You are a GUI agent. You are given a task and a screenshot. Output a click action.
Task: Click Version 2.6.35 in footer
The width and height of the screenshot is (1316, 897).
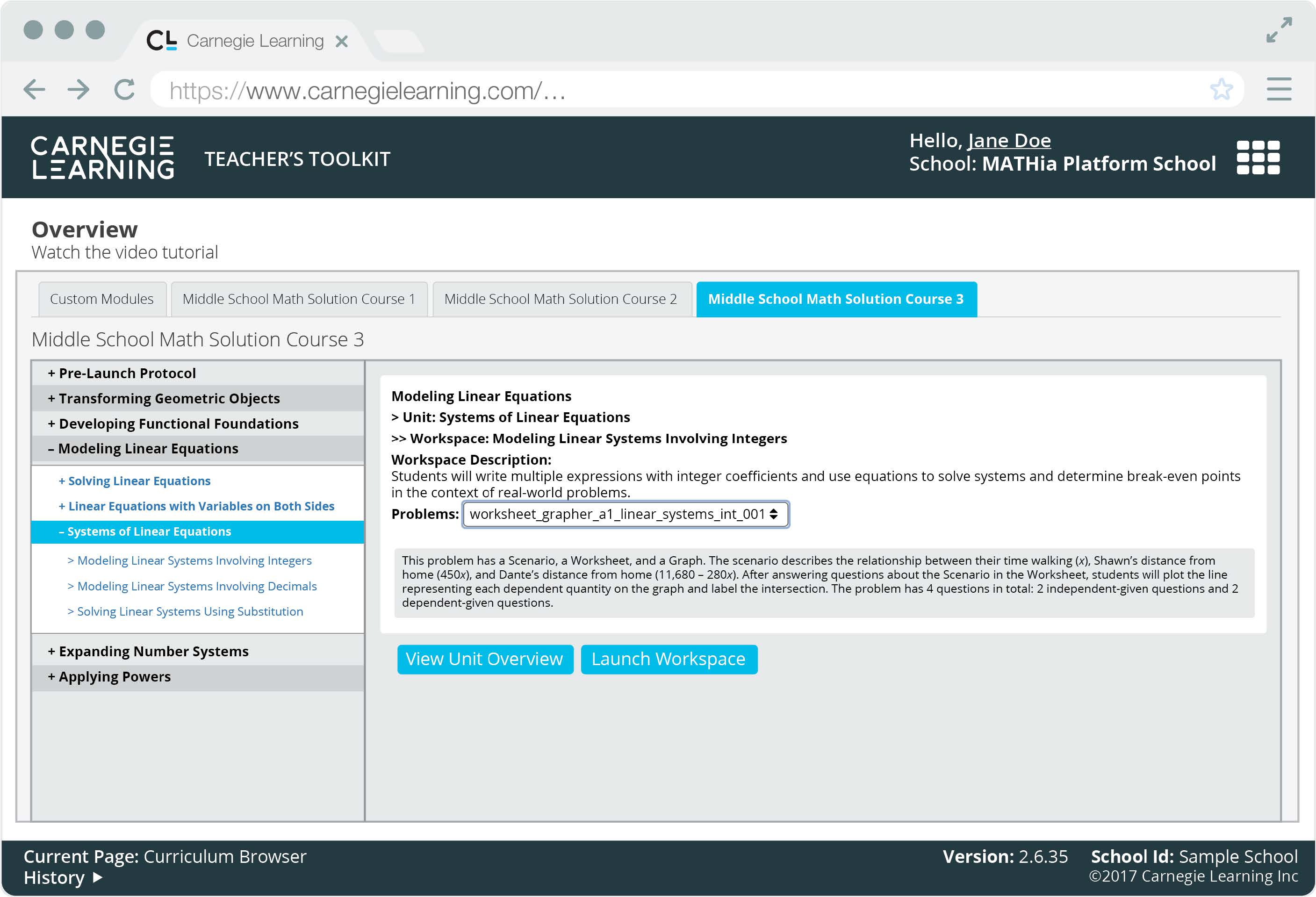(x=1005, y=857)
